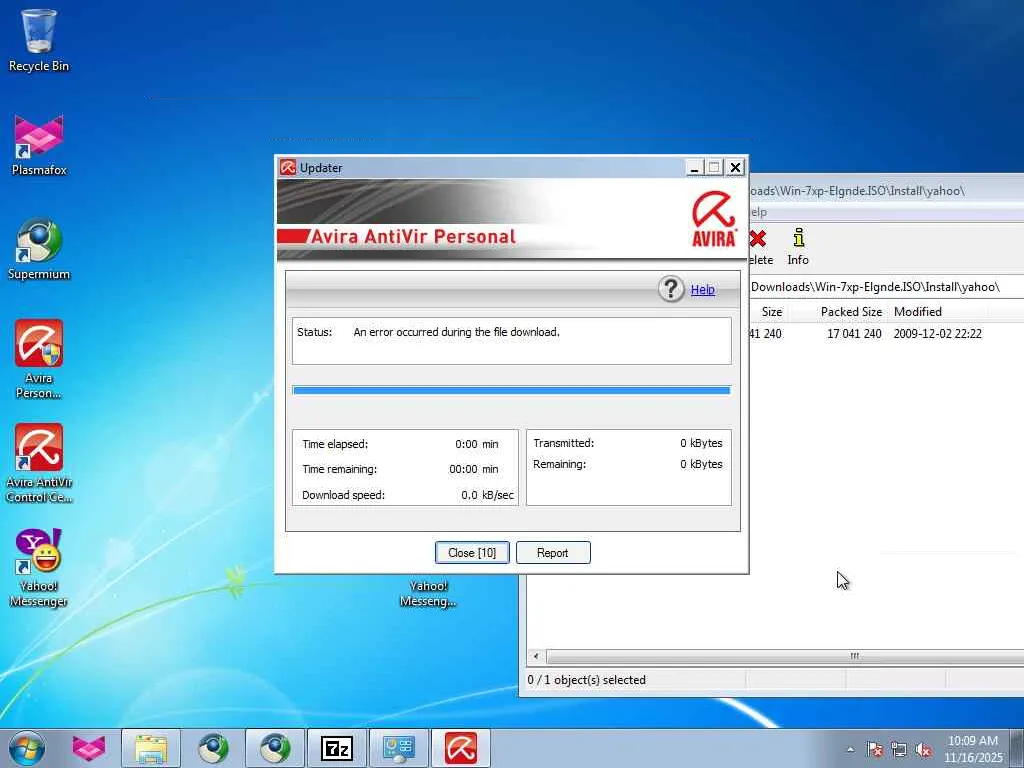This screenshot has height=768, width=1024.
Task: Click the Avira icon in Updater title bar
Action: click(x=287, y=168)
